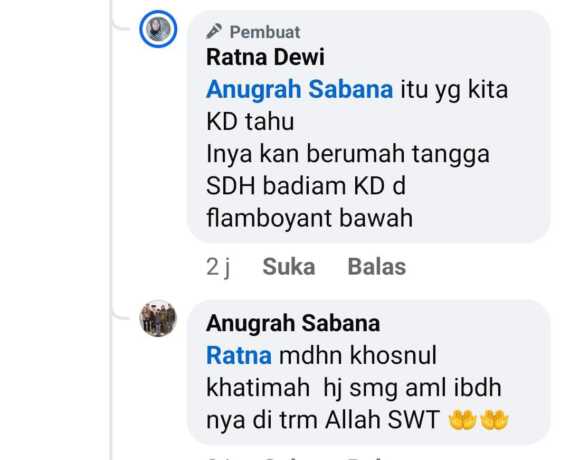570x460 pixels.
Task: Click the blue Anugrah Sabana mention
Action: 300,89
